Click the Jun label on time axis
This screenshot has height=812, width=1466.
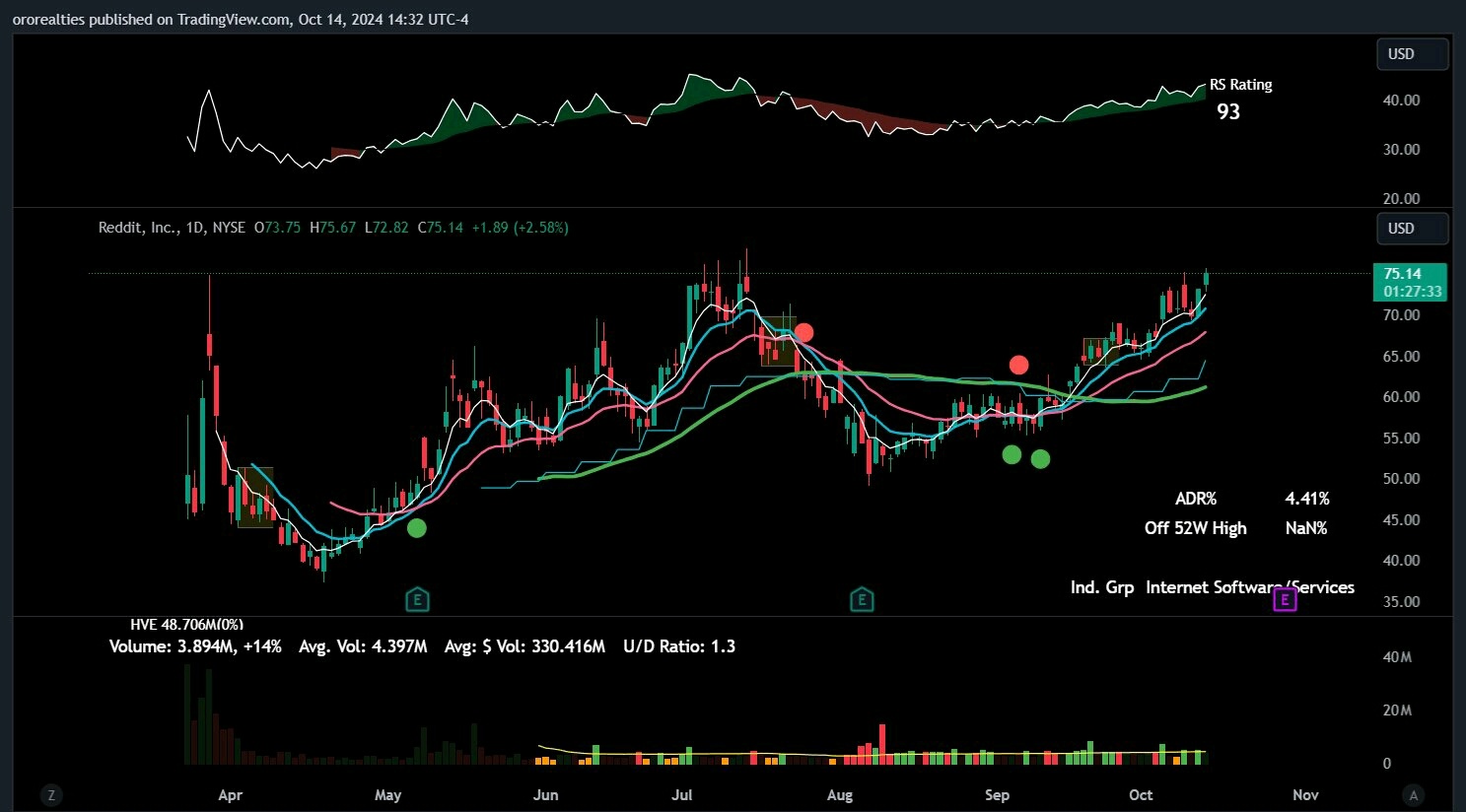click(545, 795)
